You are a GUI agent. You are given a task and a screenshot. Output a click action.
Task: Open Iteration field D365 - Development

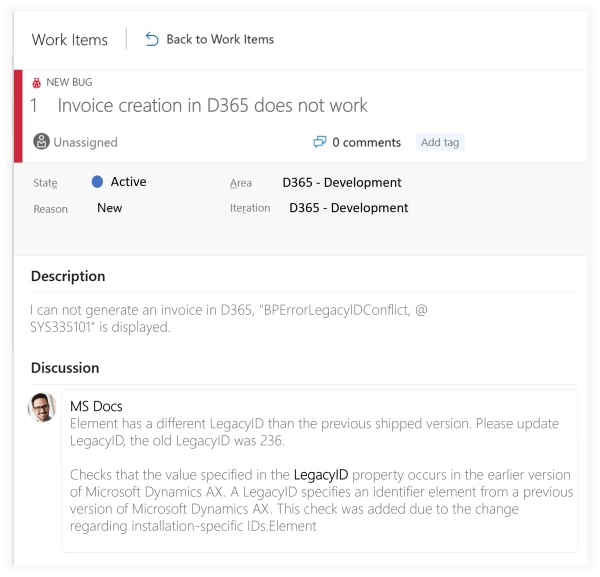(349, 208)
